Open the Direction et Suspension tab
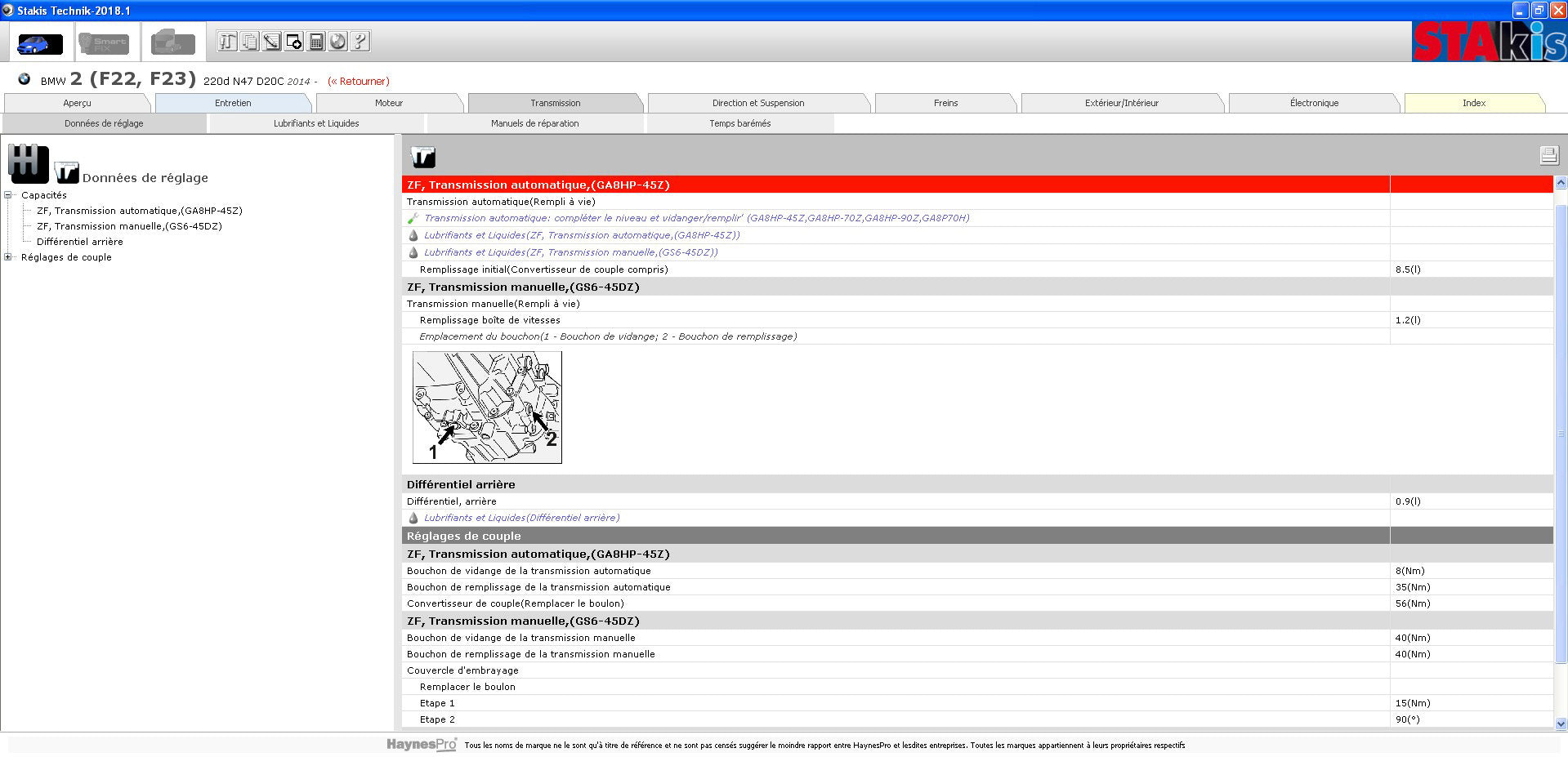 [758, 103]
